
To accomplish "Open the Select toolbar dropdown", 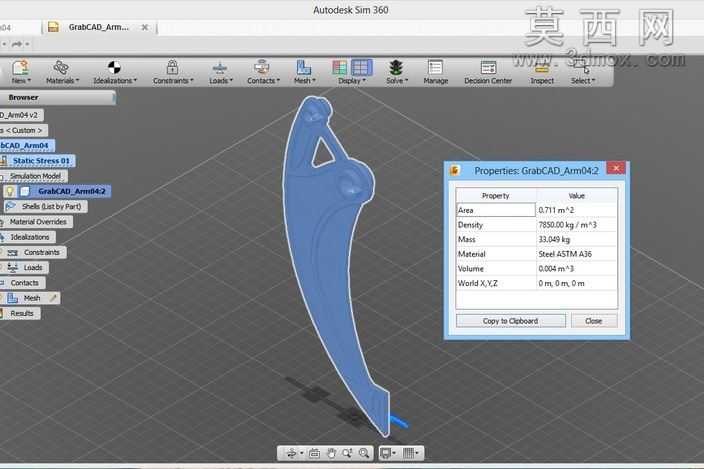I will tap(582, 72).
